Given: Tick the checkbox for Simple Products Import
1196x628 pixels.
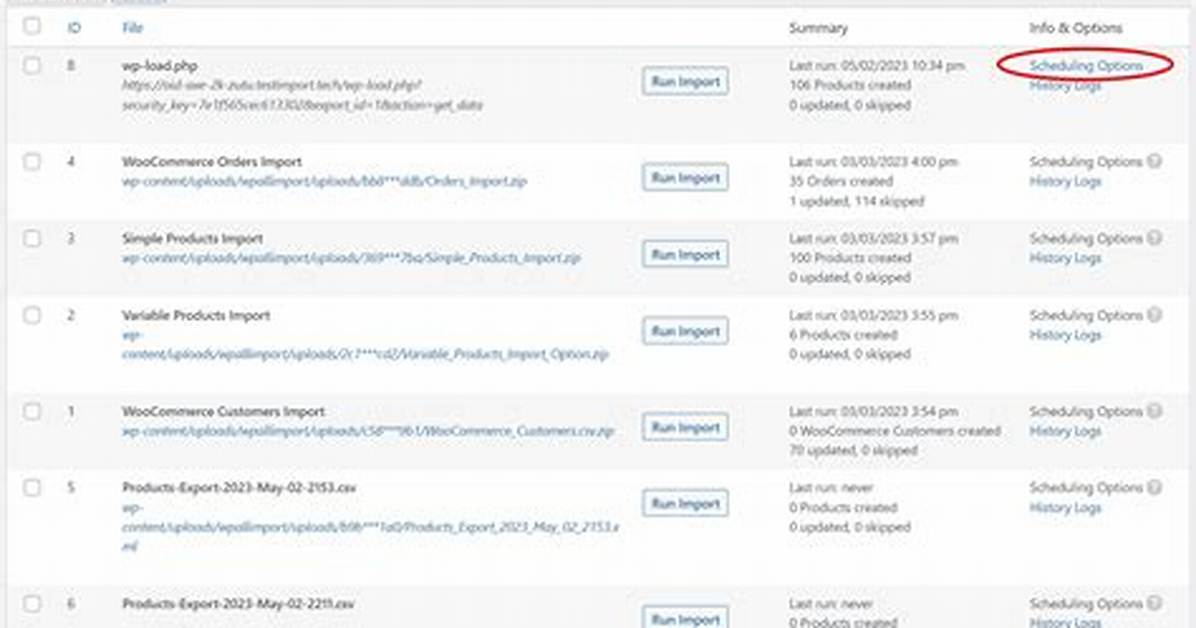Looking at the screenshot, I should coord(32,238).
